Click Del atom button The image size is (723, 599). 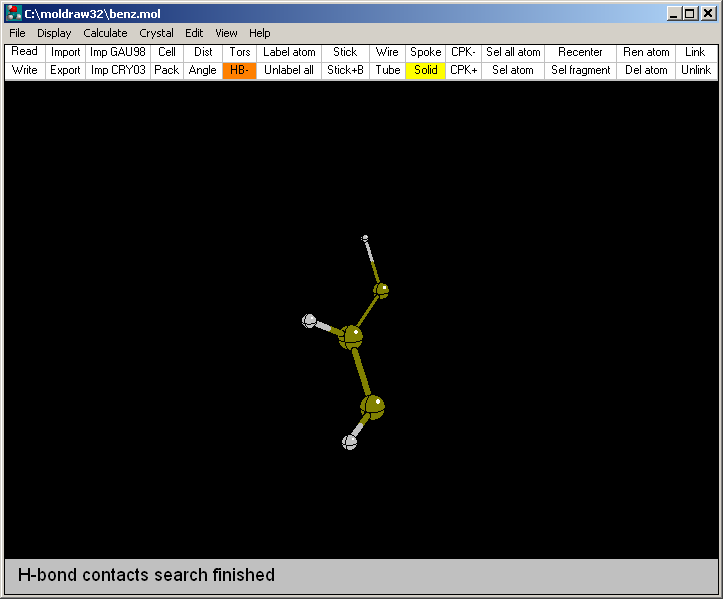pyautogui.click(x=646, y=70)
